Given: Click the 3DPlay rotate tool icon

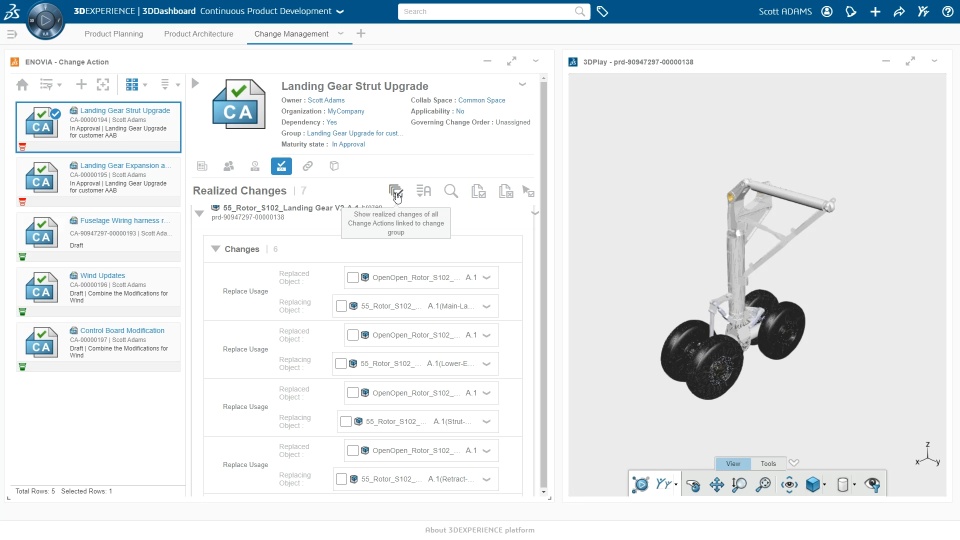Looking at the screenshot, I should pos(693,485).
